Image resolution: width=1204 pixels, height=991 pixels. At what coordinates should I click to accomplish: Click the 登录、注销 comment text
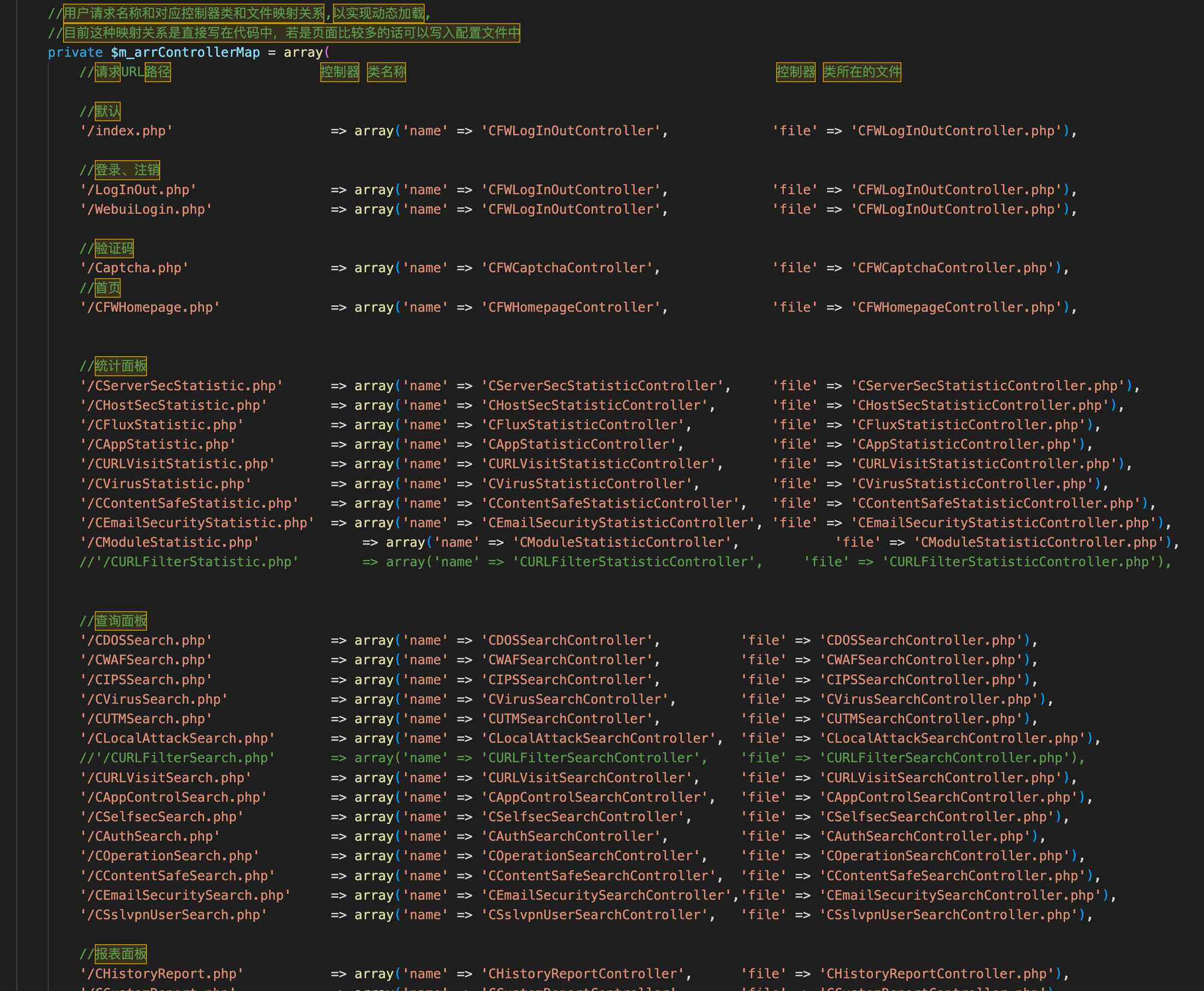pyautogui.click(x=127, y=170)
